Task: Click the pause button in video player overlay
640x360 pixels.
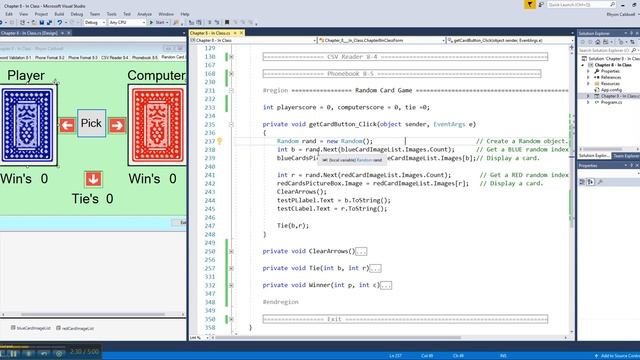Action: coord(13,353)
